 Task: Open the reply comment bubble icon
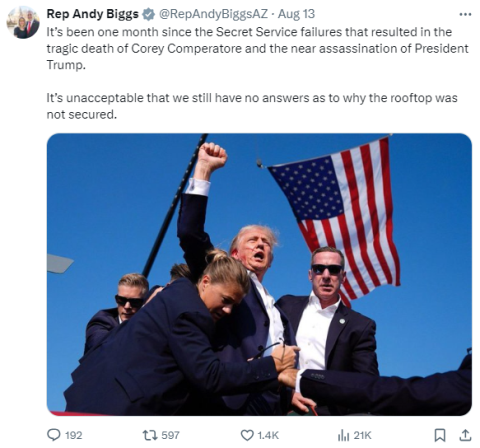[x=54, y=435]
